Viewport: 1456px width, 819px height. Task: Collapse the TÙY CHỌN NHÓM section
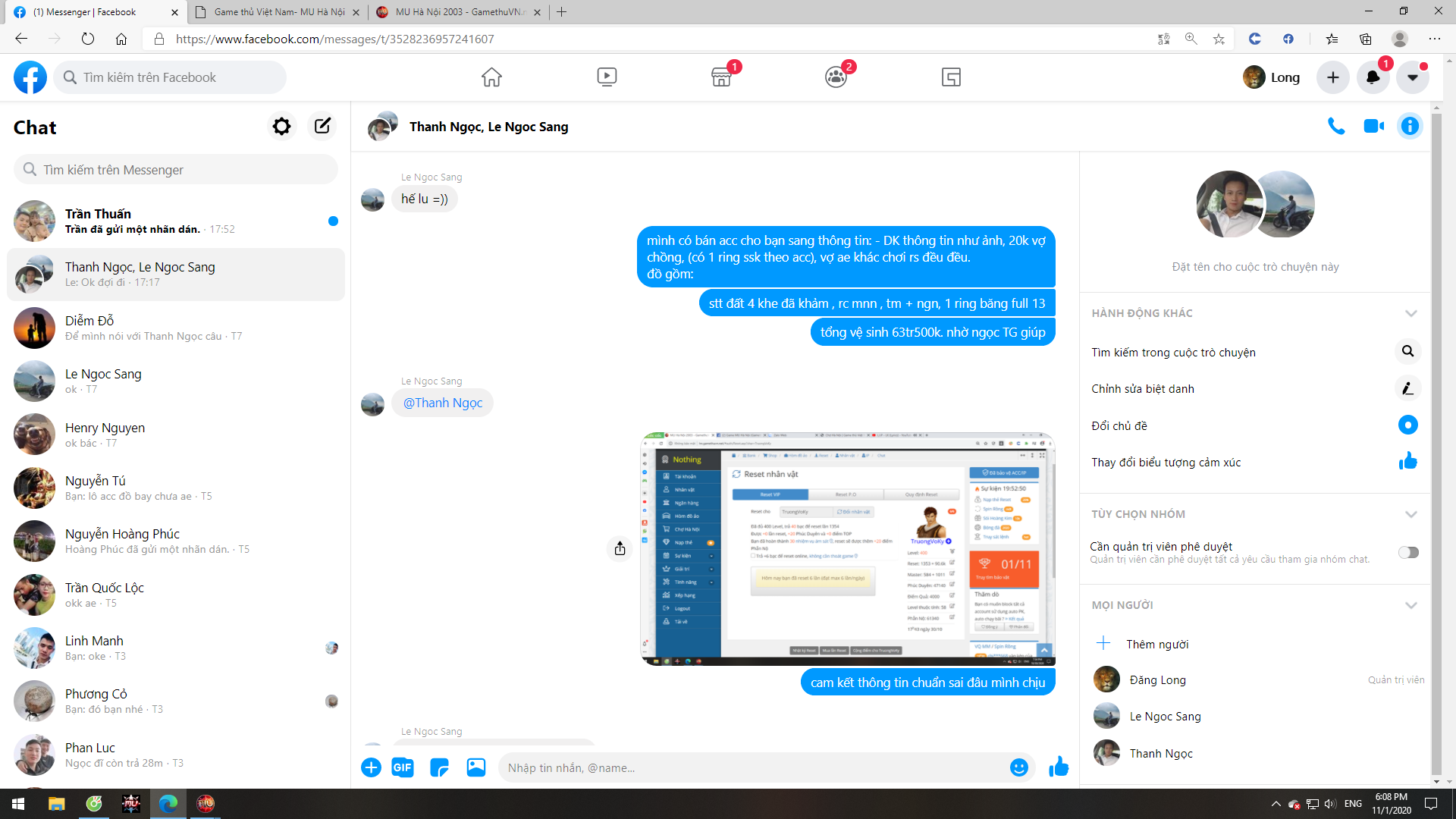(1410, 514)
